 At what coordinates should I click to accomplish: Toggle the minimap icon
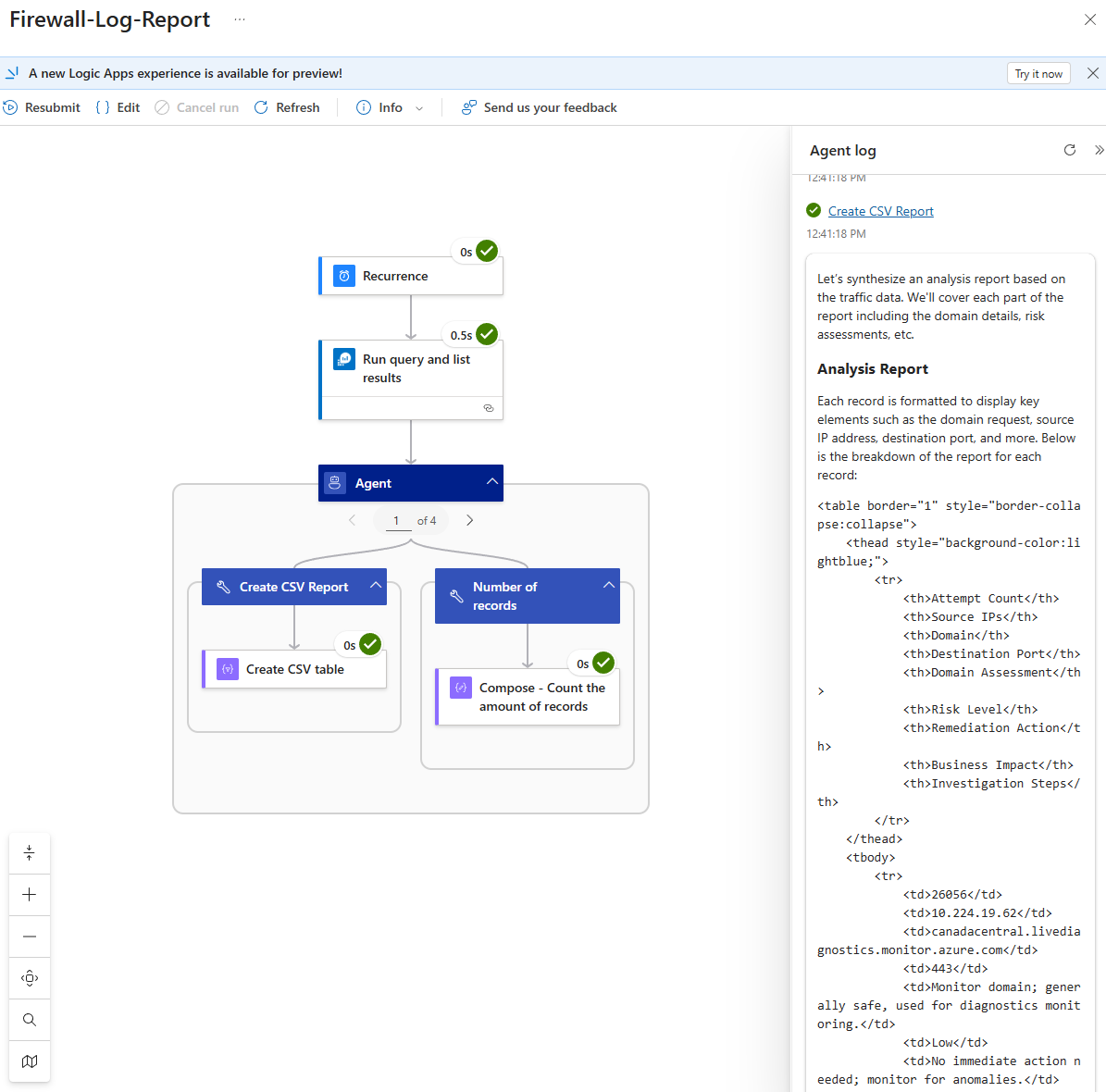pyautogui.click(x=30, y=1061)
